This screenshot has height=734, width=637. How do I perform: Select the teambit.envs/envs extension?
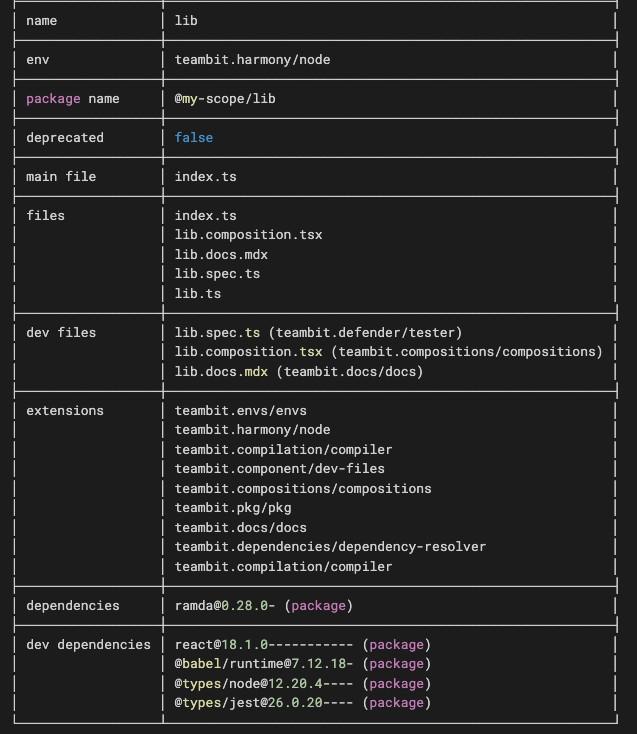(240, 411)
